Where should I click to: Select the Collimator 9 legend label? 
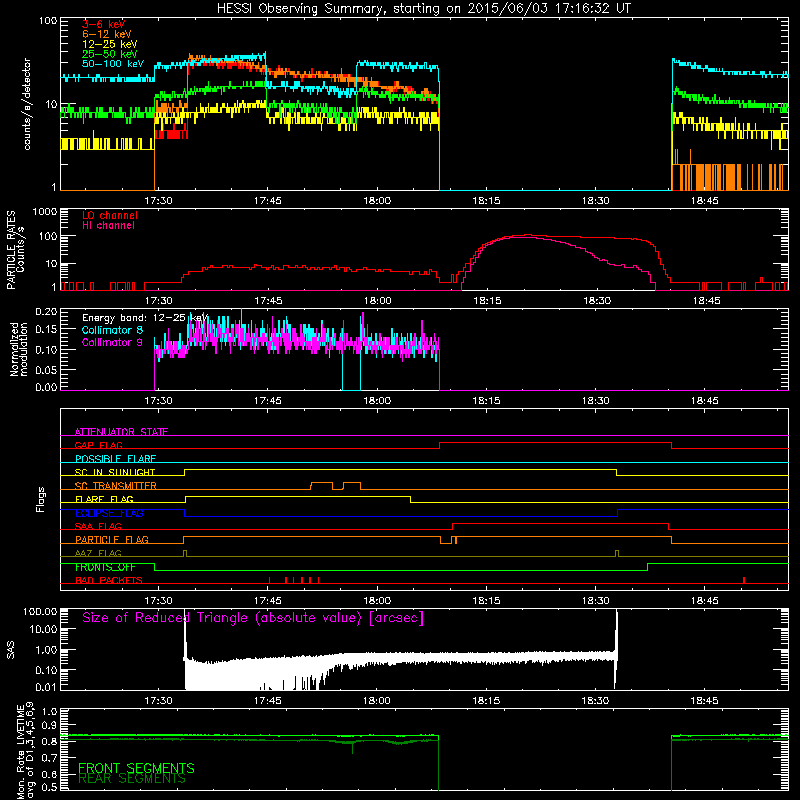point(112,342)
